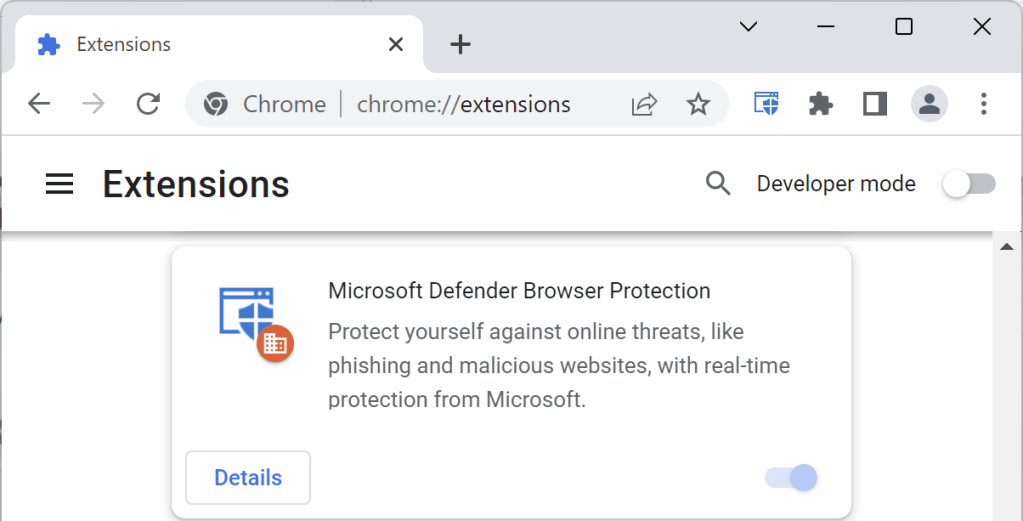Select the Extensions tab

pyautogui.click(x=200, y=44)
